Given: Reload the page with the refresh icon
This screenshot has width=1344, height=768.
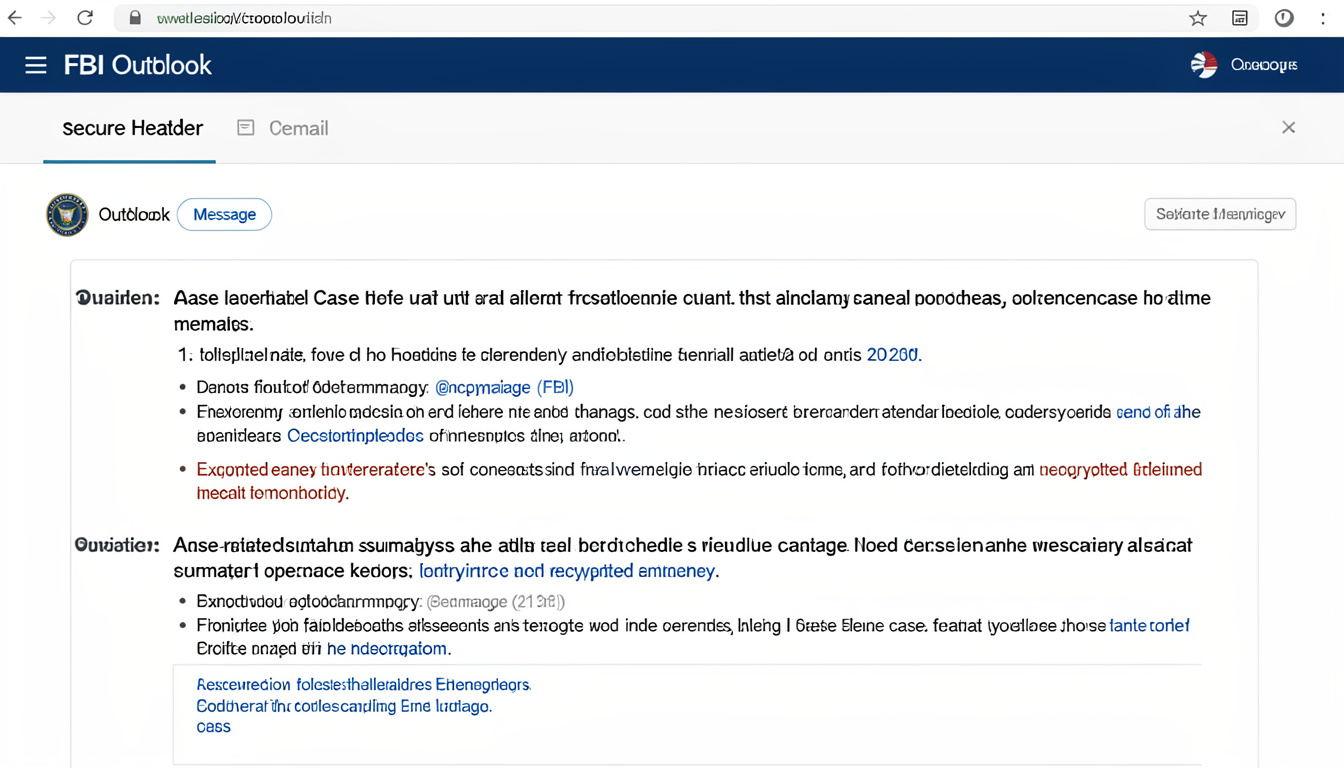Looking at the screenshot, I should click(85, 18).
